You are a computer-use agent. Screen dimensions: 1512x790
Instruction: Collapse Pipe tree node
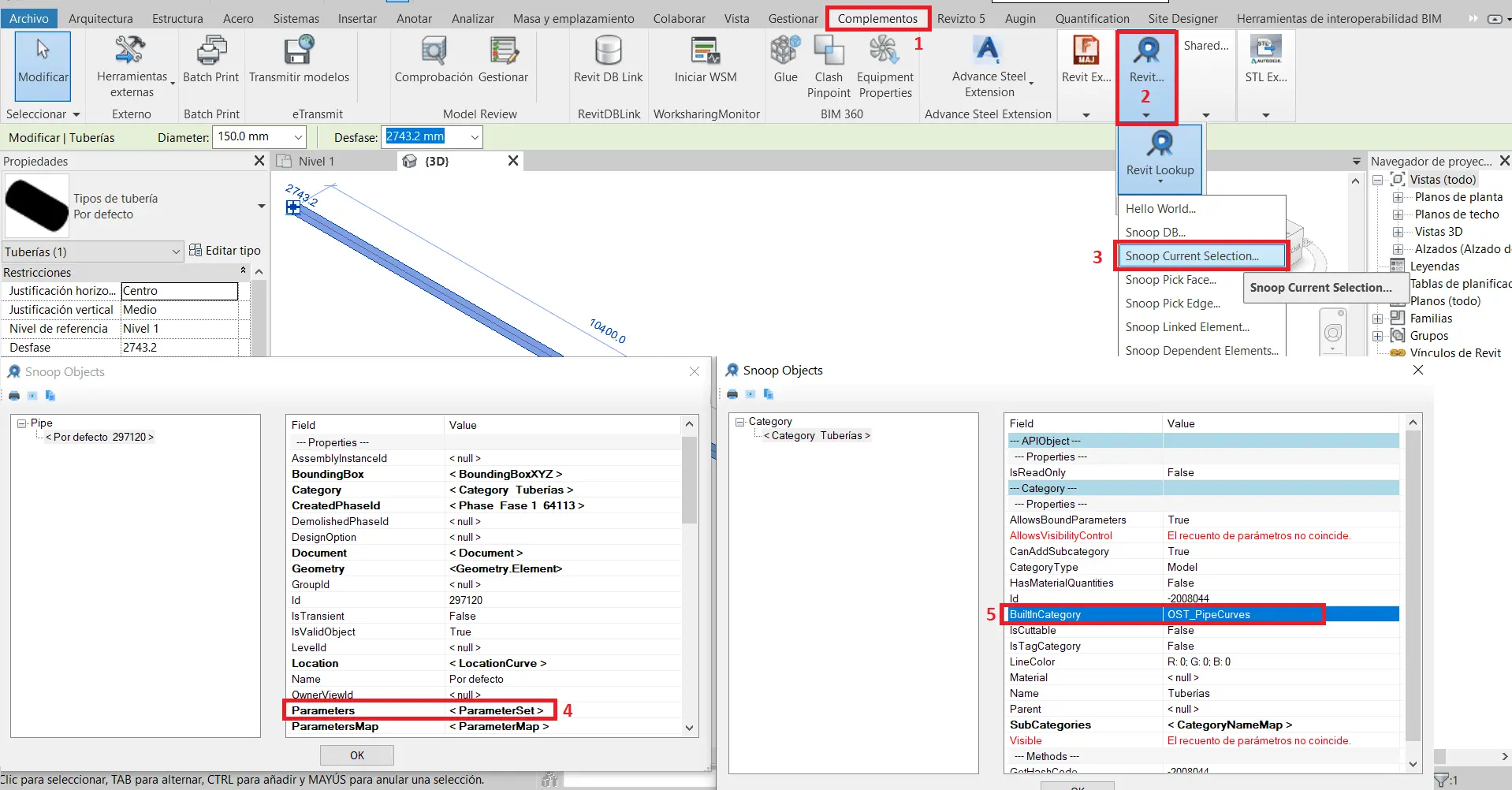22,423
